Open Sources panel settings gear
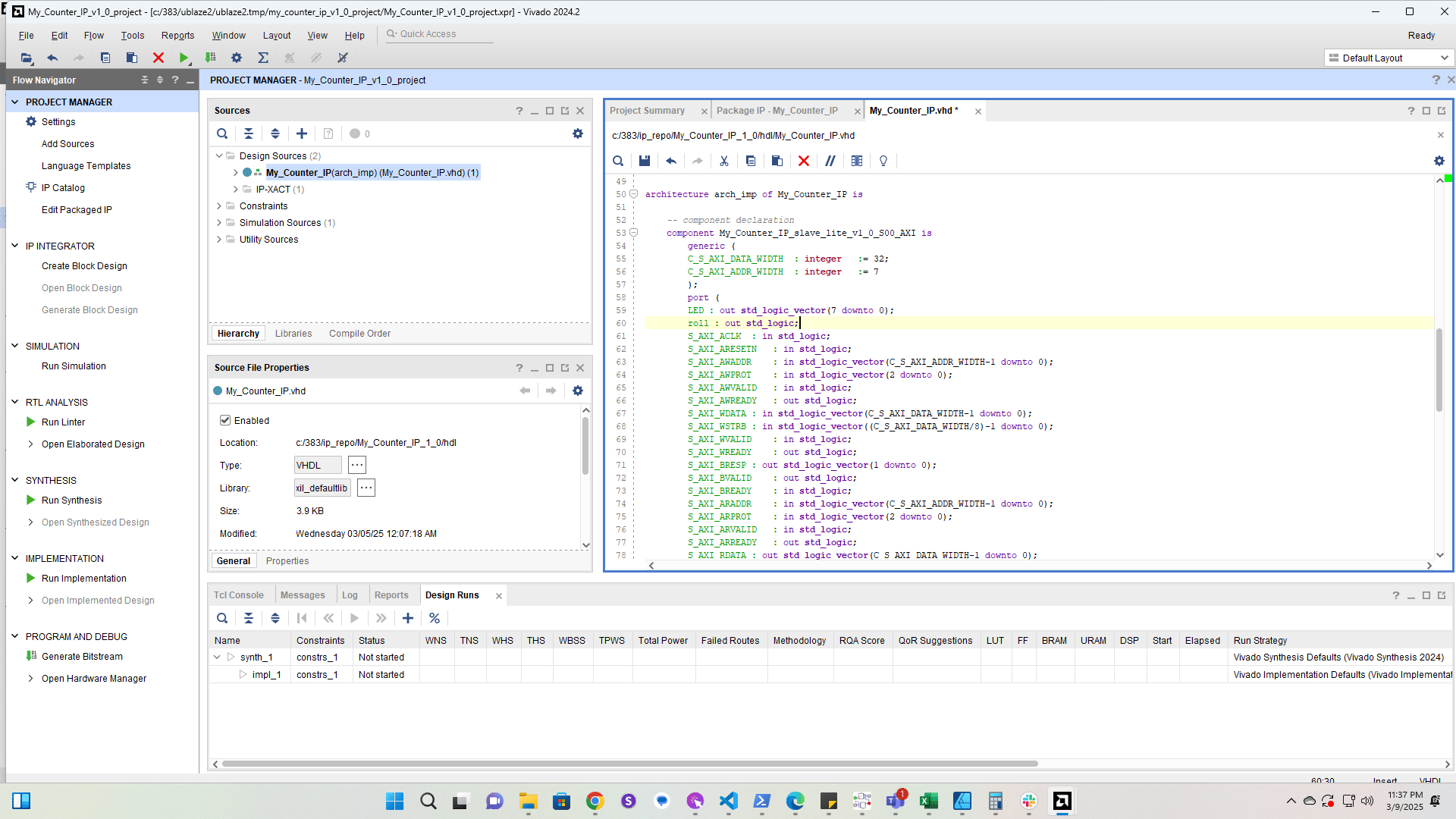1456x819 pixels. pyautogui.click(x=578, y=133)
